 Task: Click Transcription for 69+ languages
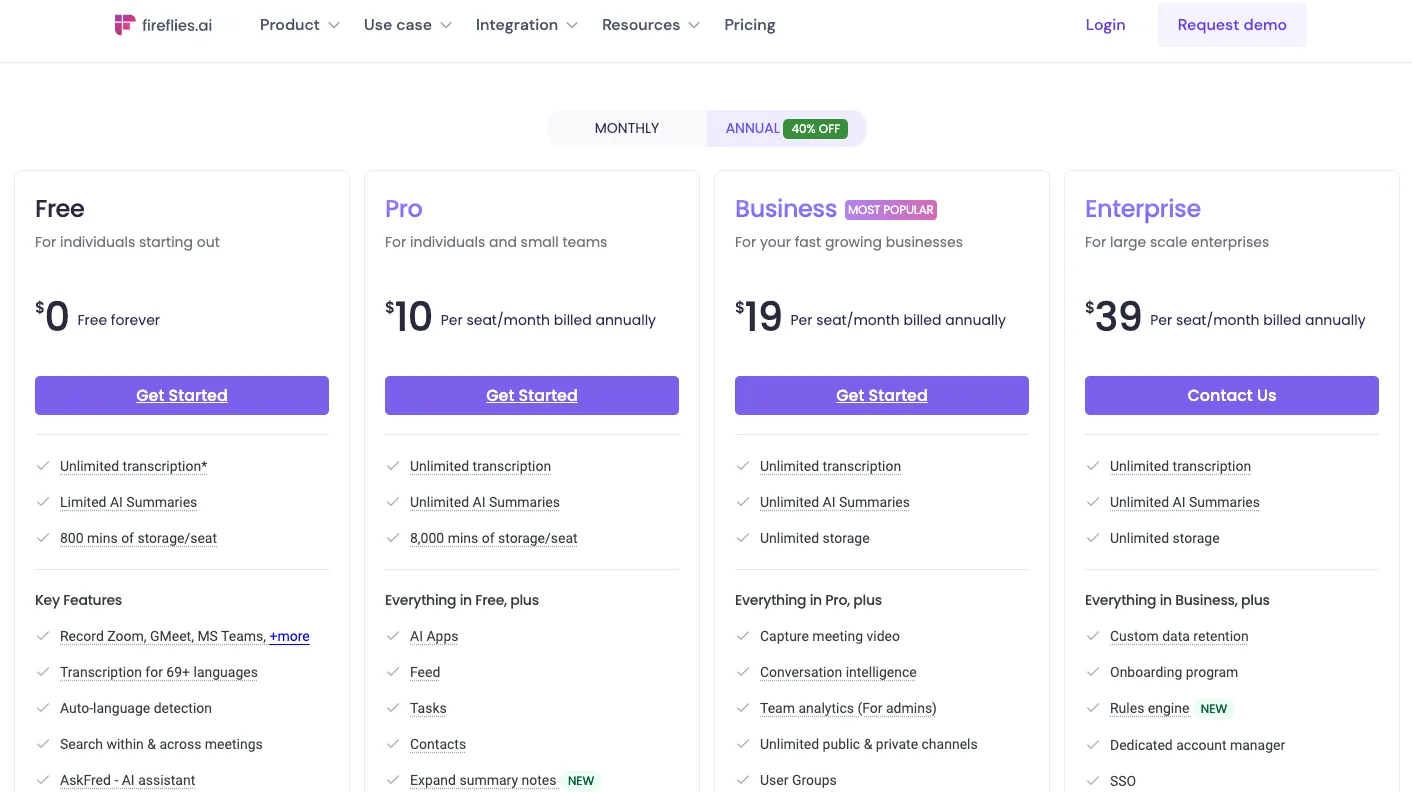(x=159, y=672)
